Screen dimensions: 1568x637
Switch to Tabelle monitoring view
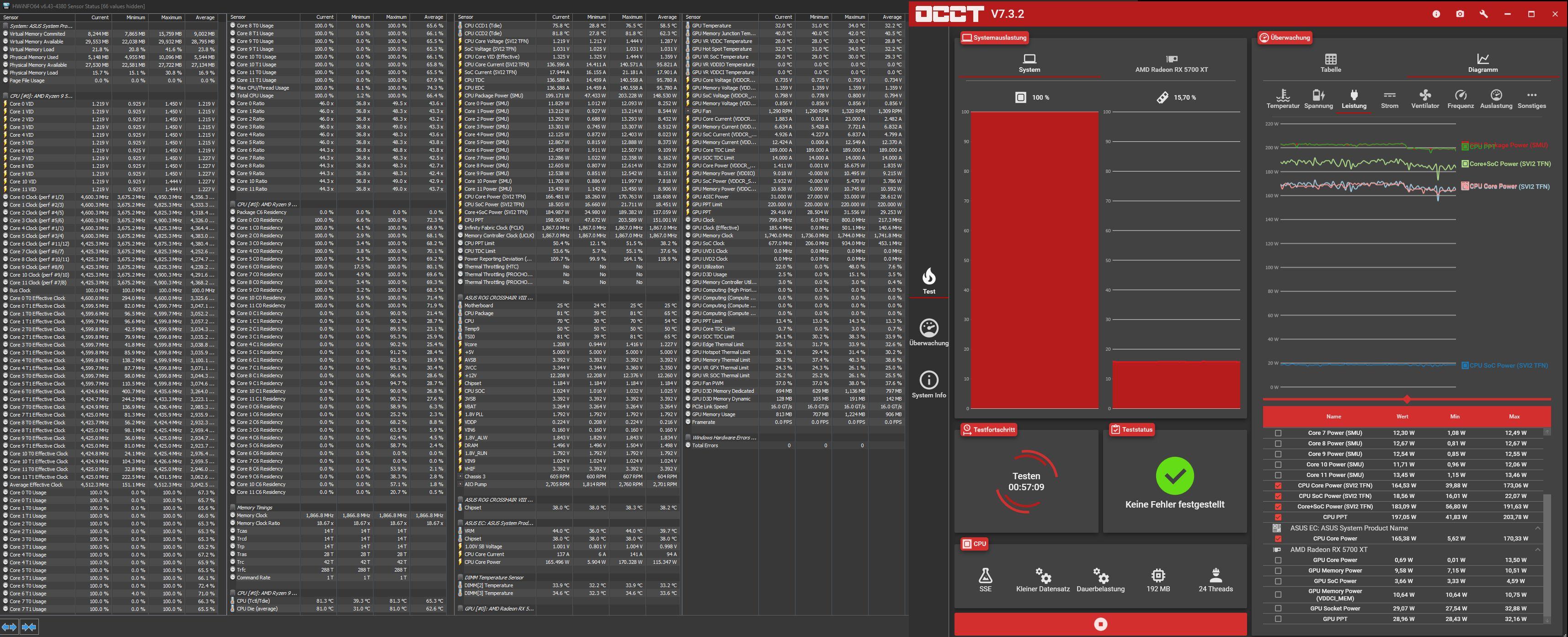[x=1331, y=64]
